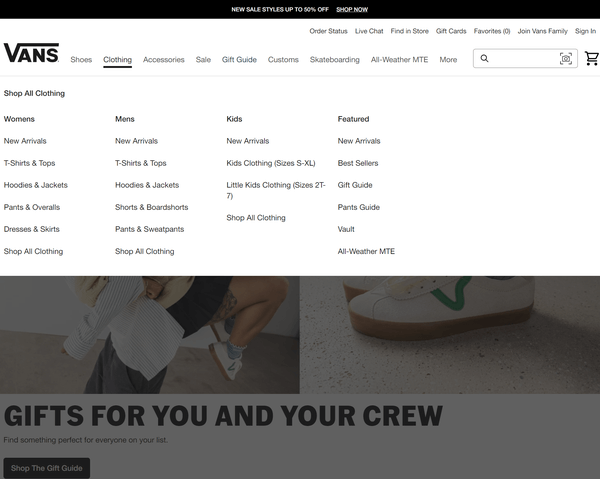Viewport: 600px width, 479px height.
Task: Go to Gift Cards
Action: tap(451, 31)
